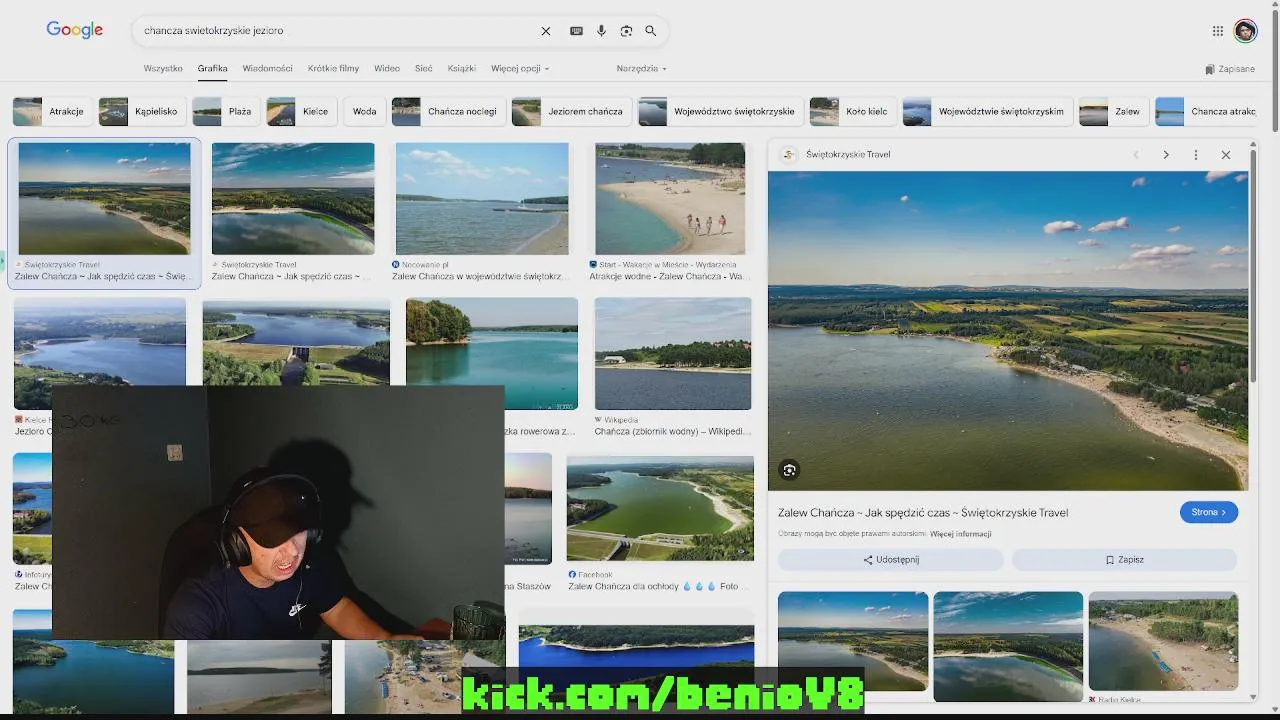Expand the Narzędzia dropdown
This screenshot has height=720, width=1280.
click(x=641, y=69)
